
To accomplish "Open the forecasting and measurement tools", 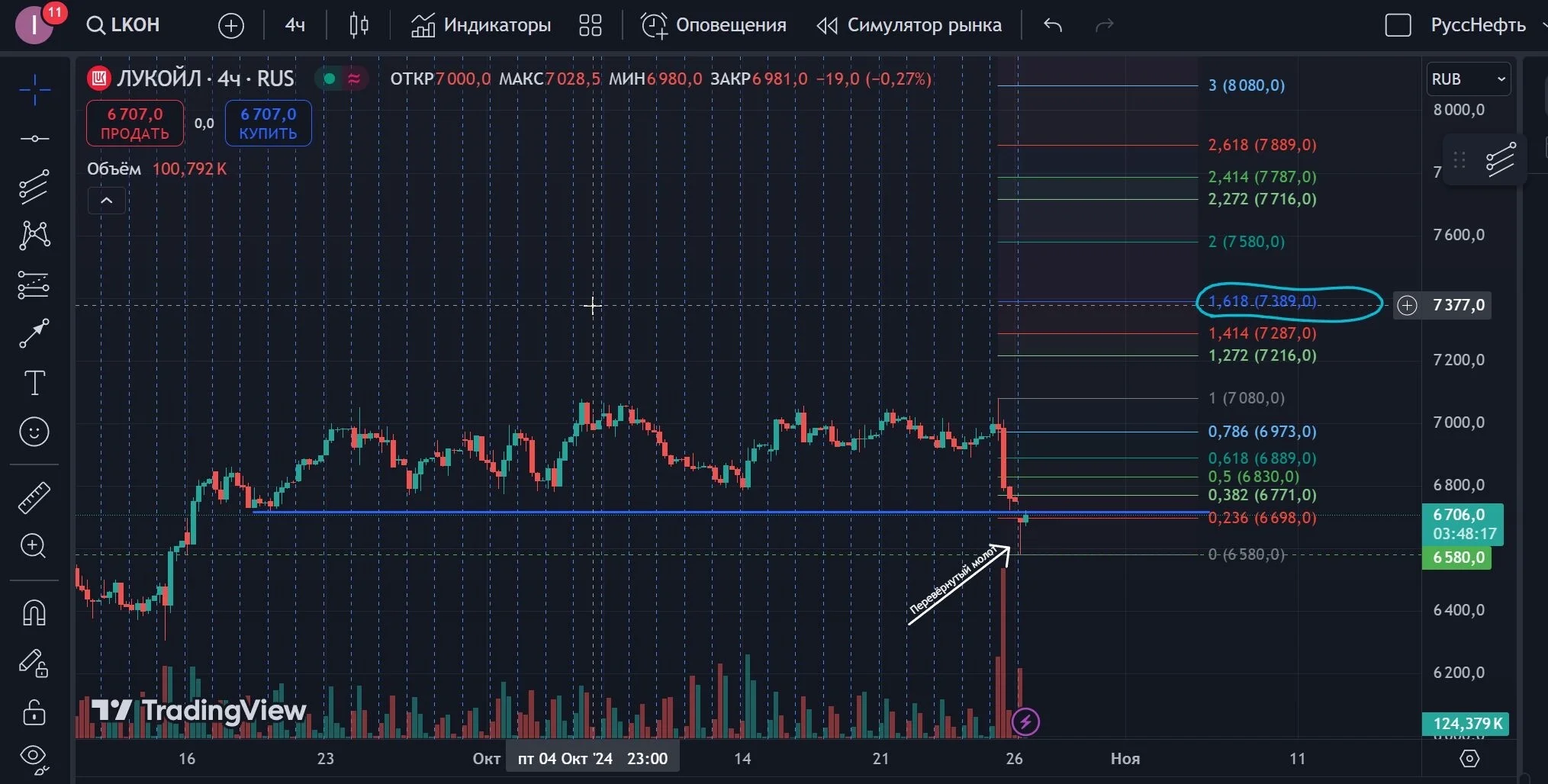I will 34,284.
